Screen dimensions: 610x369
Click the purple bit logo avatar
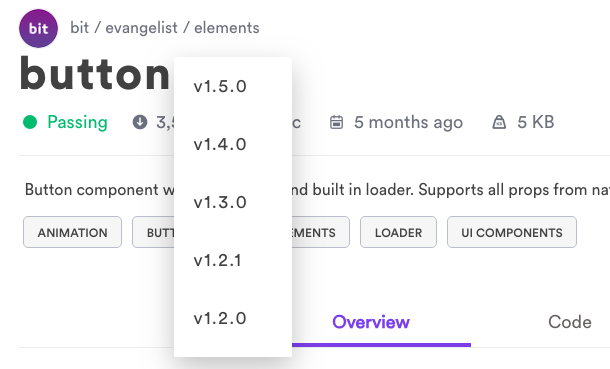click(38, 28)
